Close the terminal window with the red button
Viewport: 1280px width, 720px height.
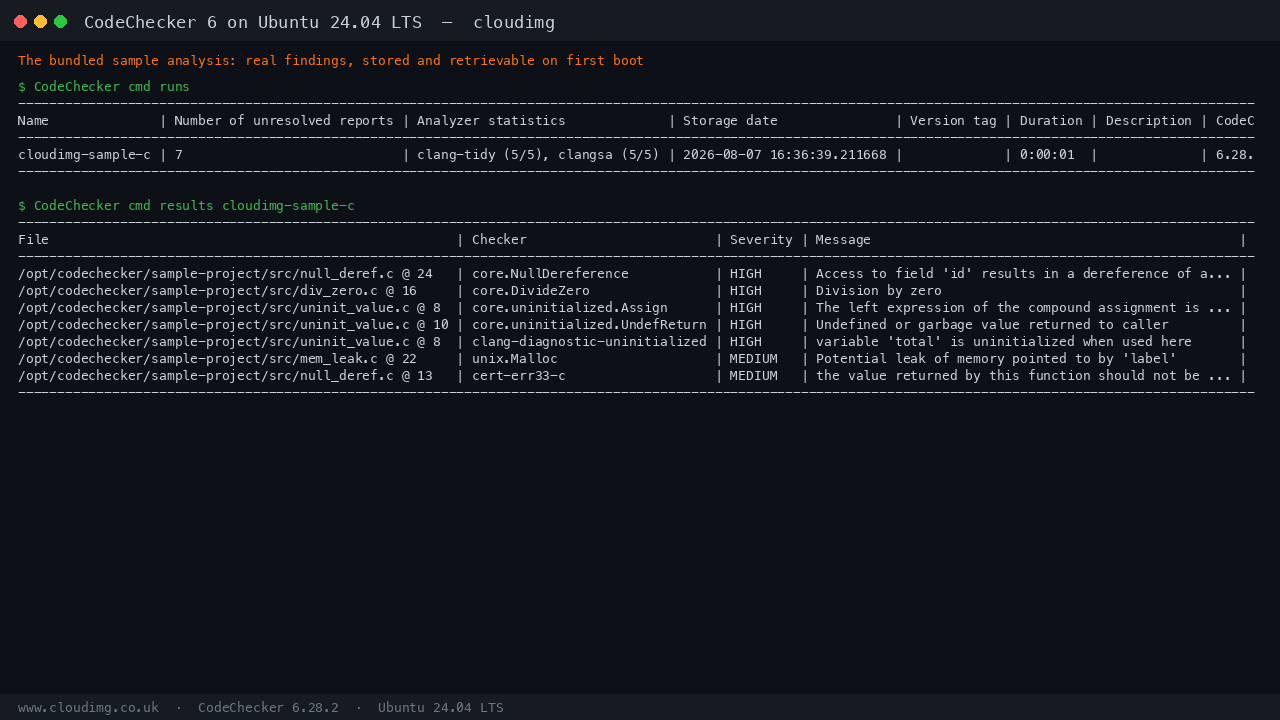(x=20, y=21)
